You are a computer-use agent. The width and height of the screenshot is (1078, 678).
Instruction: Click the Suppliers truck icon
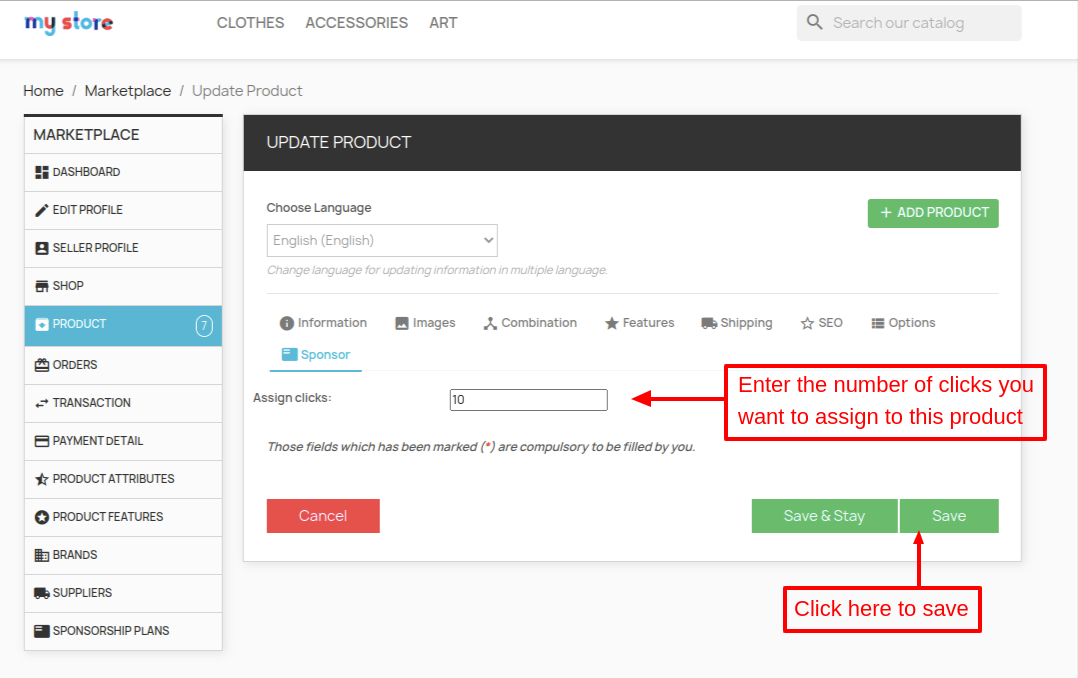(42, 593)
